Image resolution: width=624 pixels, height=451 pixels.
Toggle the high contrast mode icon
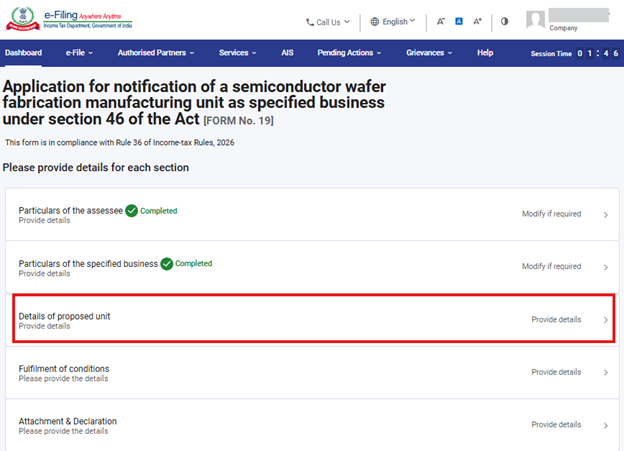[504, 21]
